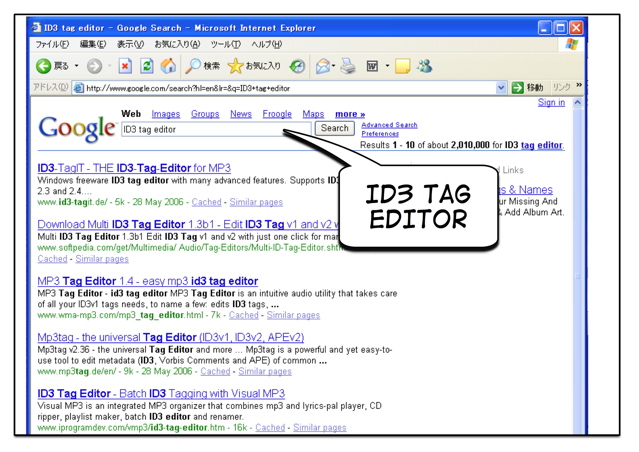Click Cached for wma-mp3.com result

tap(244, 315)
